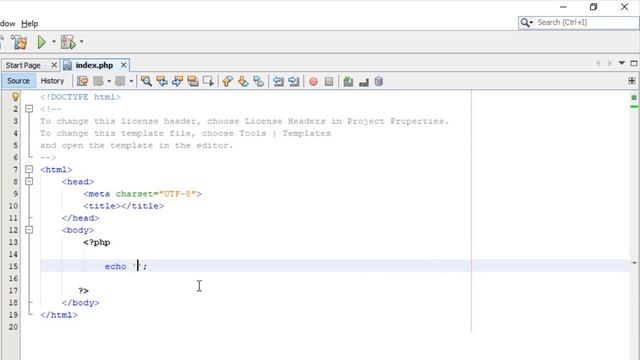
Task: Click green status mark on error stripe
Action: [x=634, y=98]
